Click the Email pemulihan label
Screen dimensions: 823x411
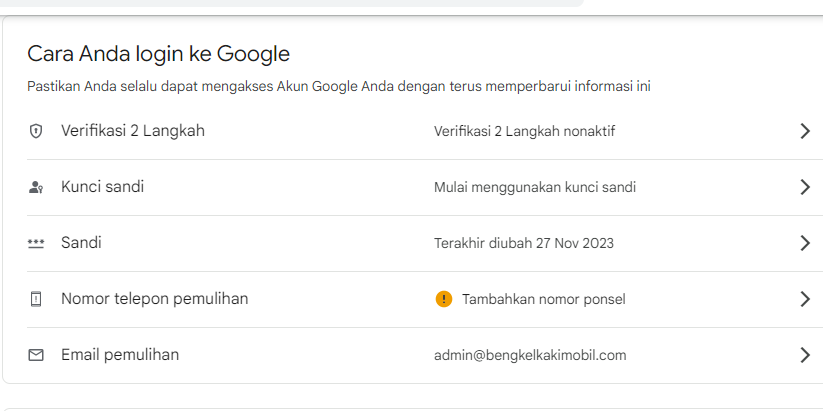pyautogui.click(x=120, y=355)
